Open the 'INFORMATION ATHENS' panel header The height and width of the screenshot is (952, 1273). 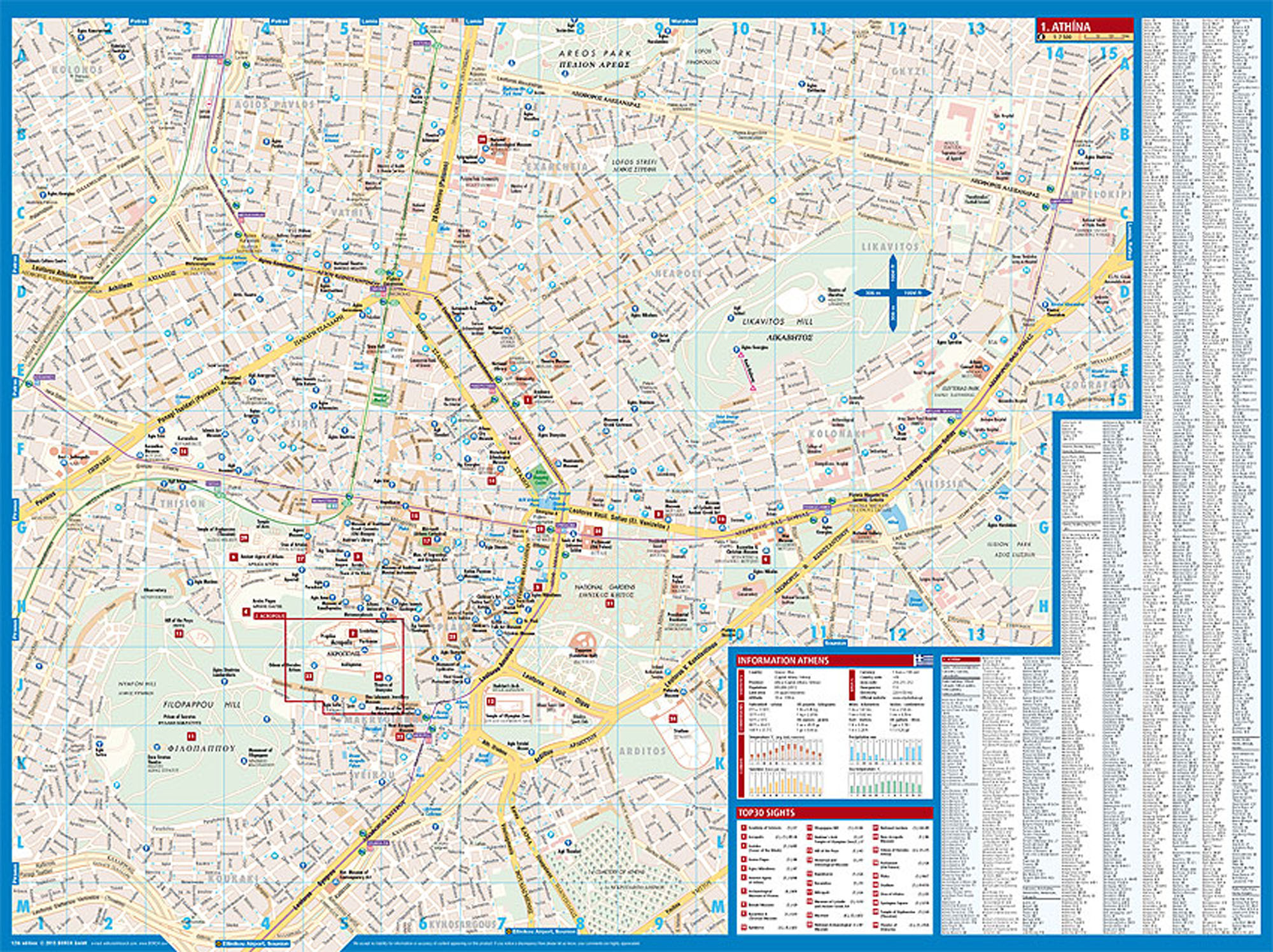tap(834, 661)
